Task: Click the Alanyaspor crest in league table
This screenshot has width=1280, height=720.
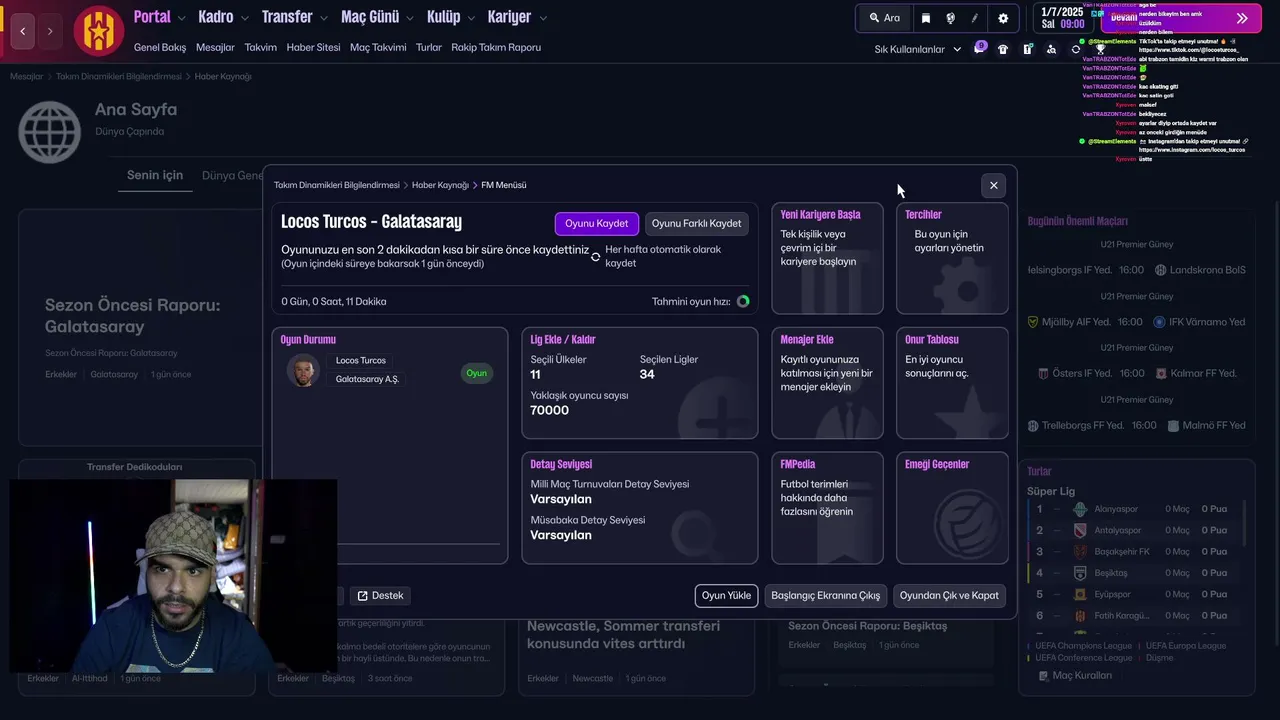Action: click(x=1080, y=509)
